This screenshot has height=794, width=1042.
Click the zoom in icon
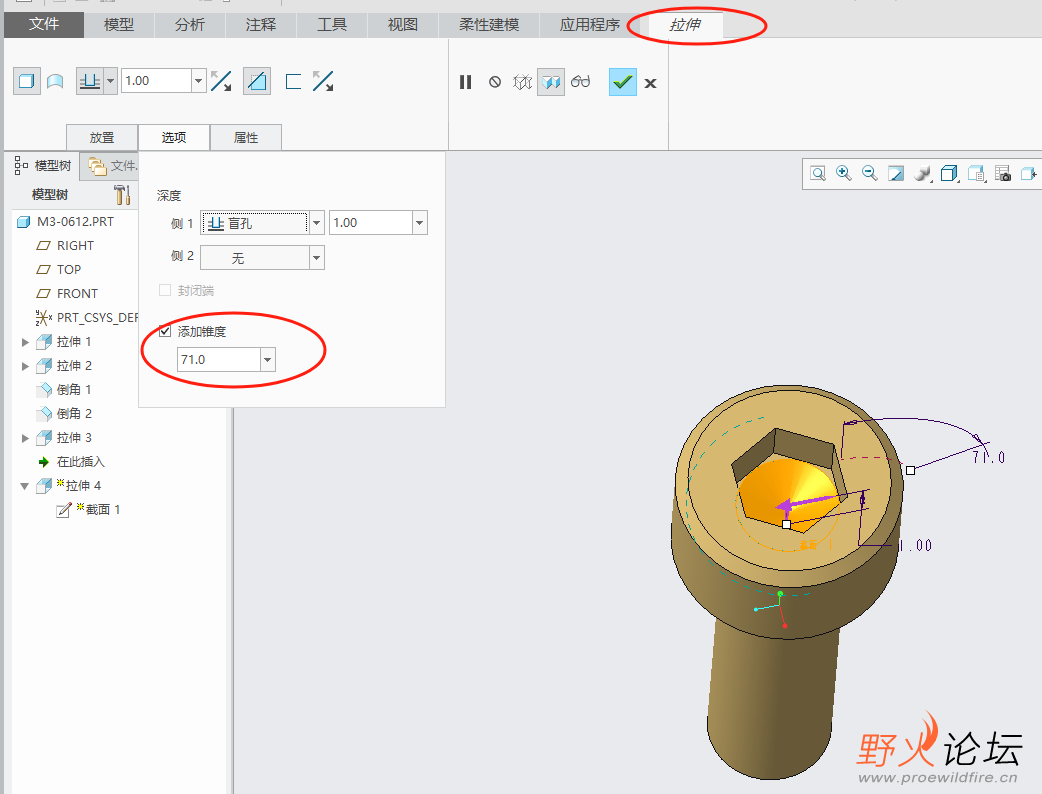[x=844, y=173]
